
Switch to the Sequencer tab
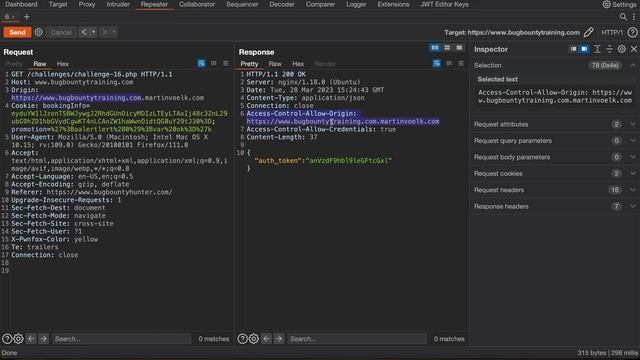click(242, 4)
